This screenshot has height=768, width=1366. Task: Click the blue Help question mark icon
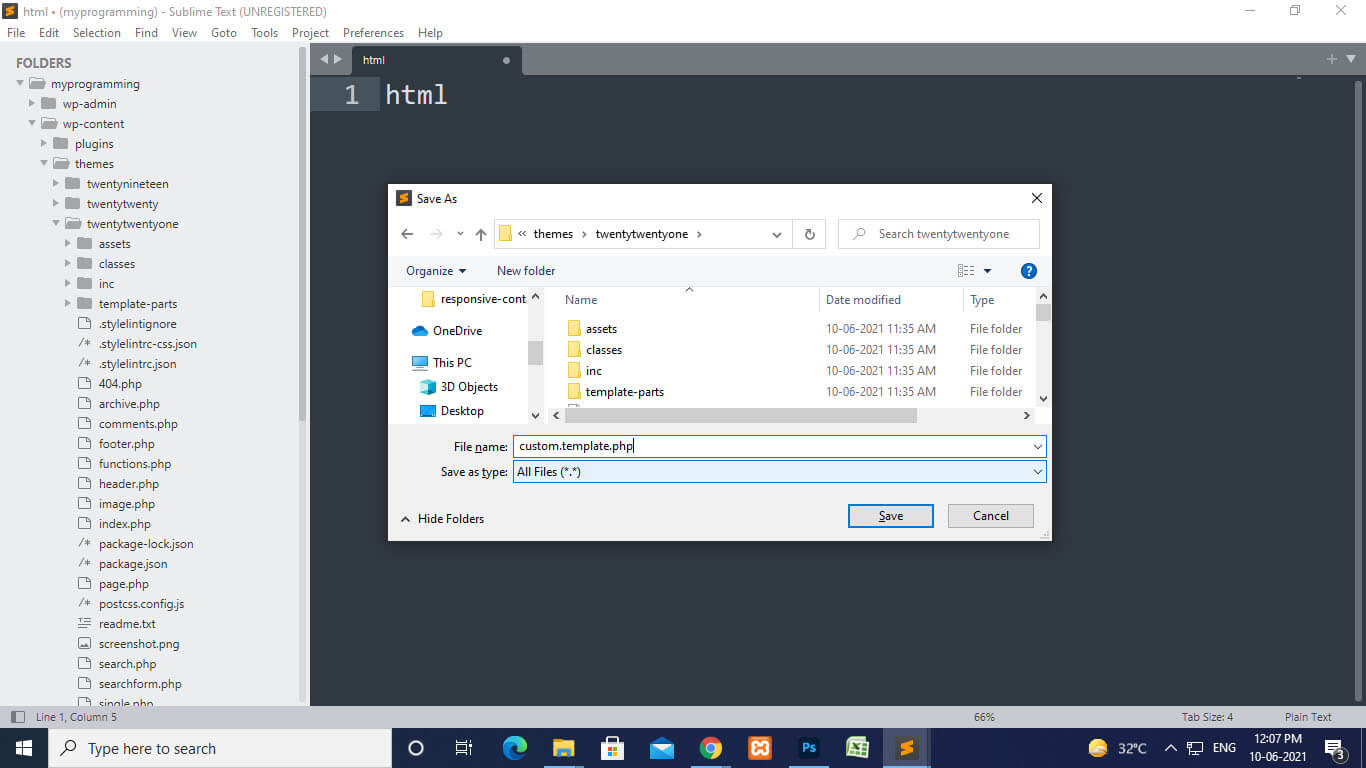click(x=1028, y=271)
